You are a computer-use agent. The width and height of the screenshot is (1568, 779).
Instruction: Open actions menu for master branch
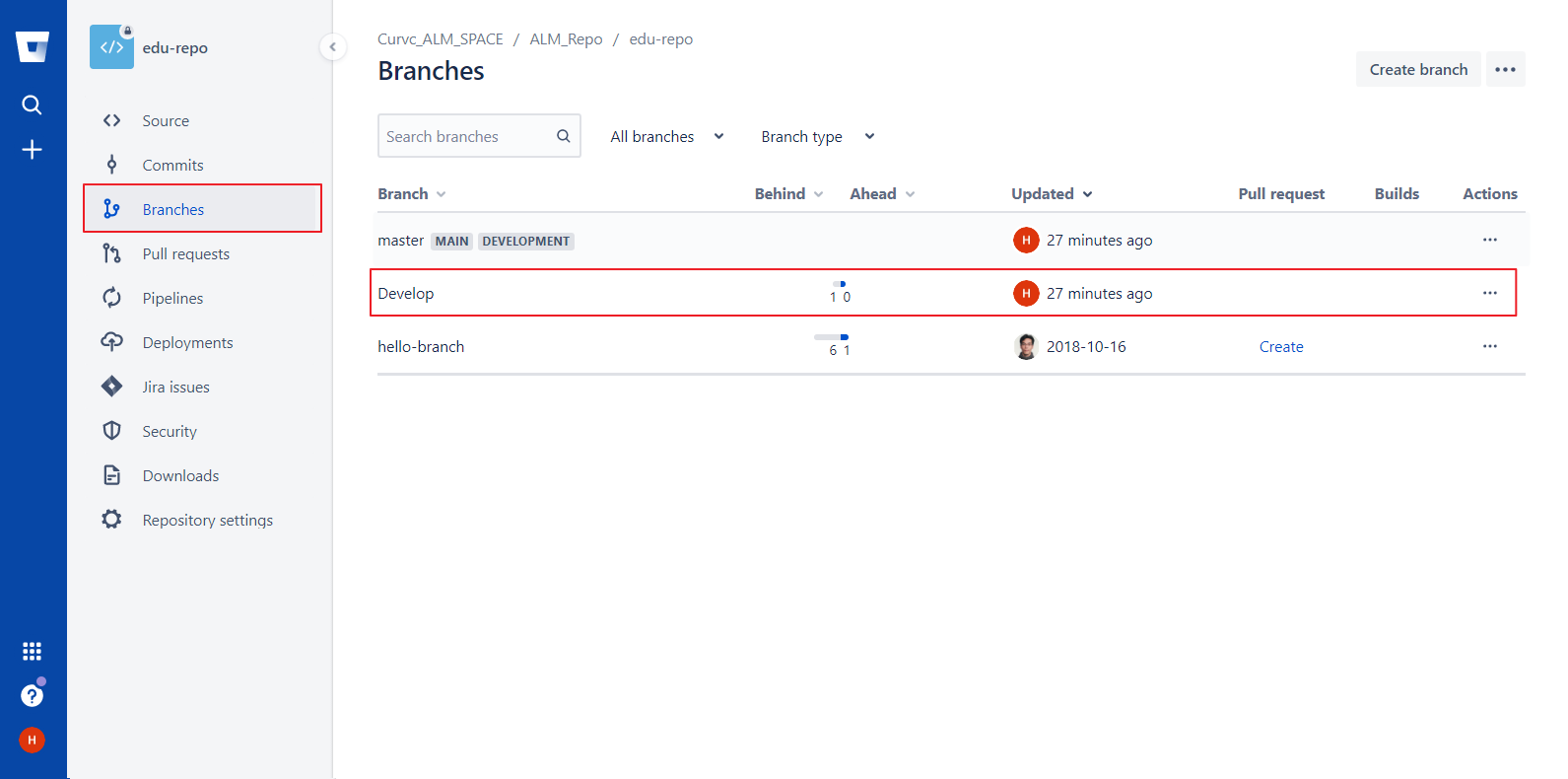tap(1490, 240)
